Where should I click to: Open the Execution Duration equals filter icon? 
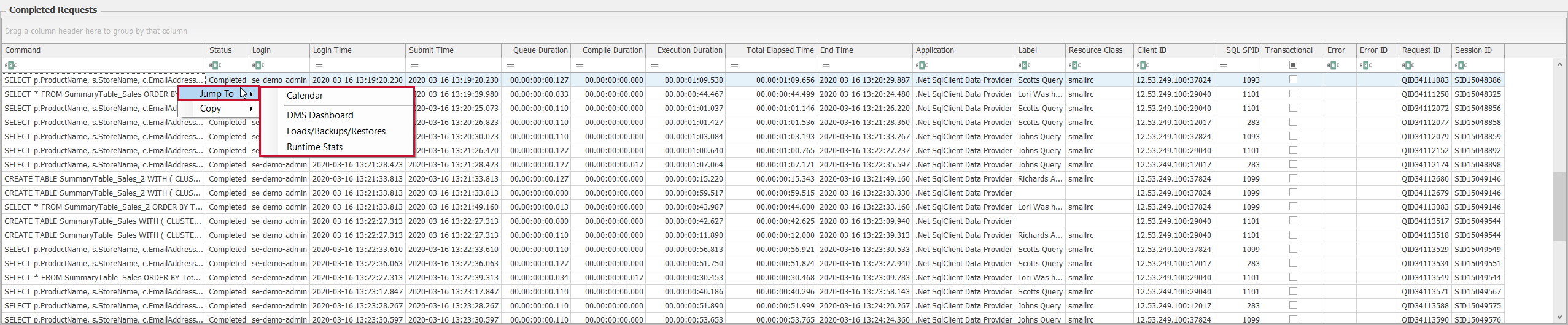(655, 65)
